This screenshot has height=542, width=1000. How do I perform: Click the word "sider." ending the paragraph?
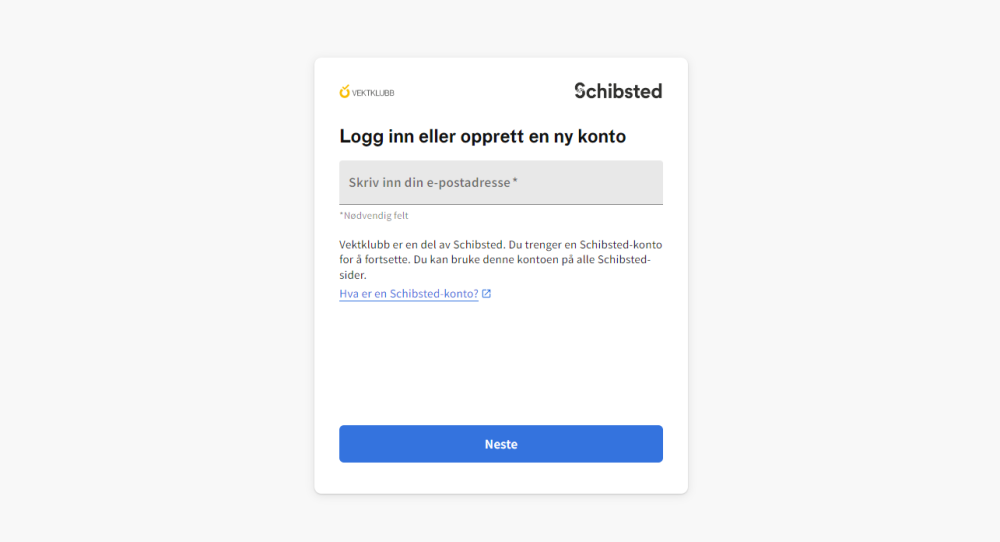(x=353, y=275)
